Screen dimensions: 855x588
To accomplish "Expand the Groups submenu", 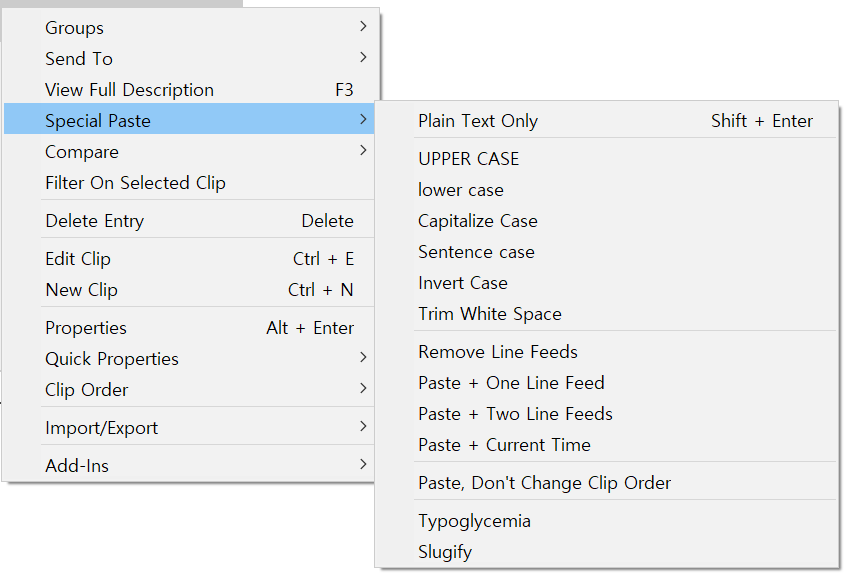I will tap(75, 28).
